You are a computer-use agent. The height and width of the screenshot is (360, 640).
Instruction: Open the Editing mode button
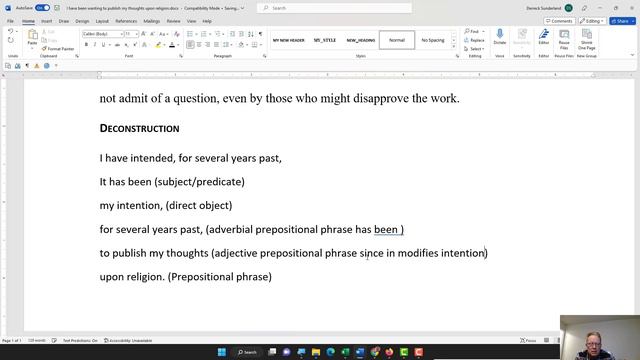pos(592,21)
